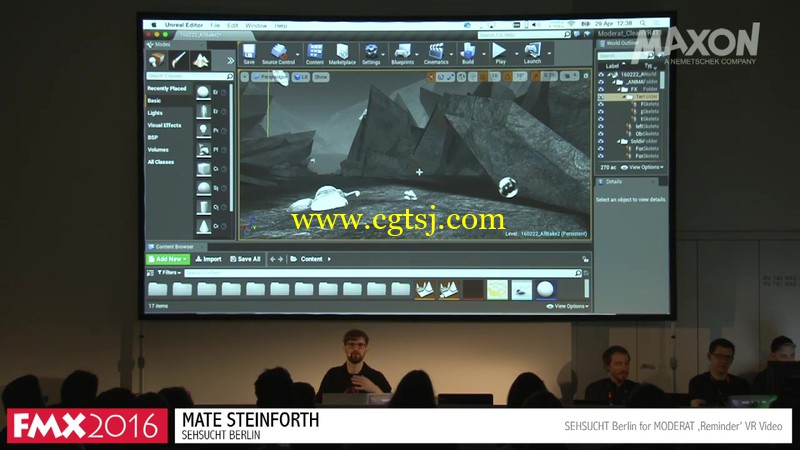This screenshot has width=800, height=450.
Task: Click the Settings toolbar icon
Action: tap(371, 53)
